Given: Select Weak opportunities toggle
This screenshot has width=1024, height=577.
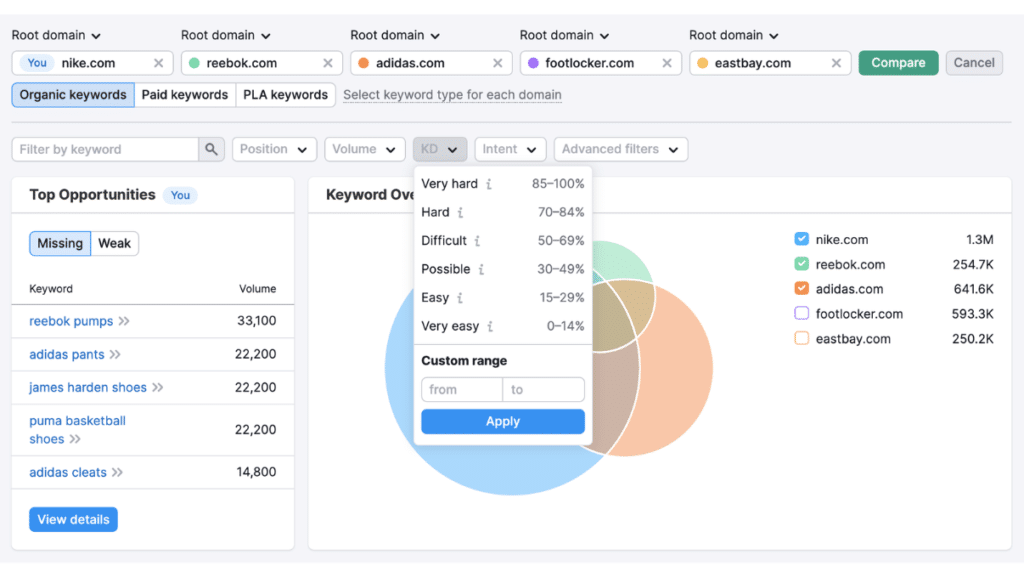Looking at the screenshot, I should click(x=114, y=243).
